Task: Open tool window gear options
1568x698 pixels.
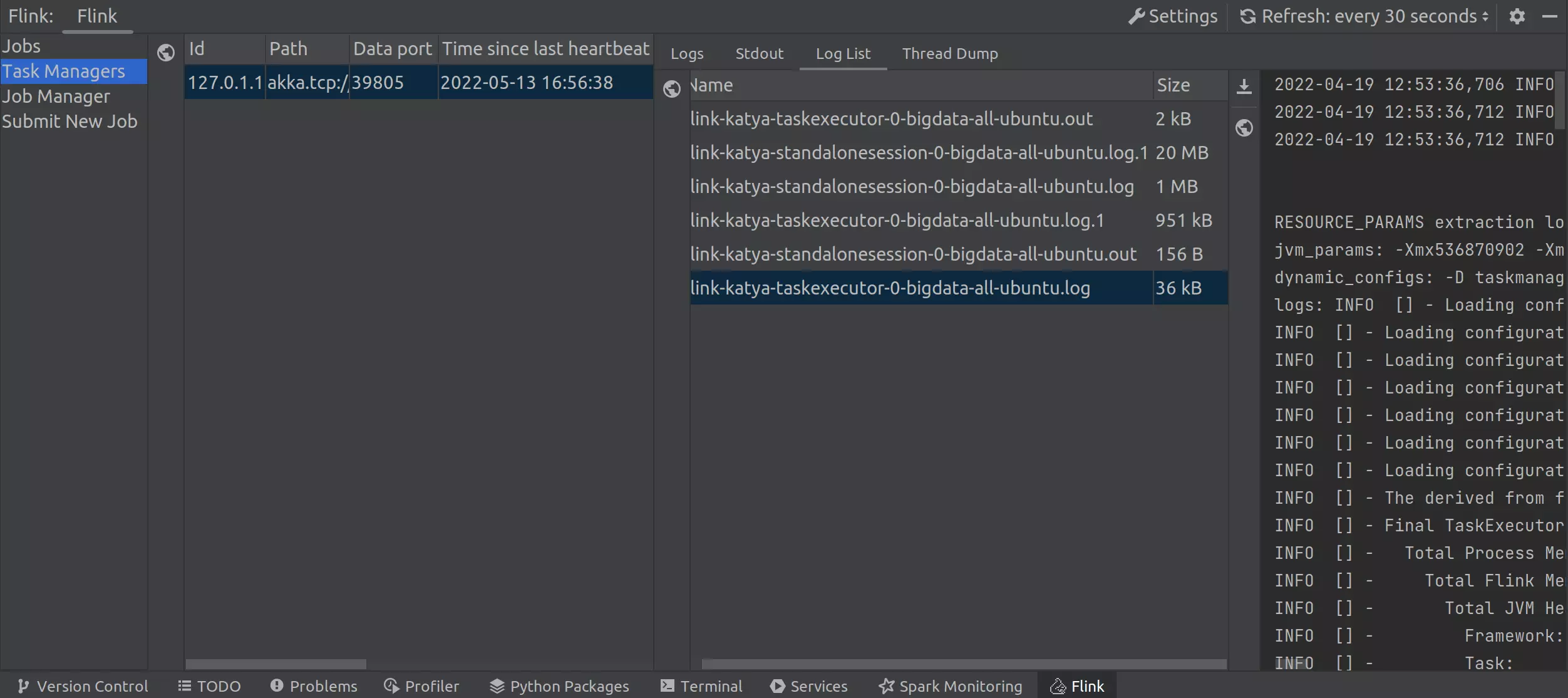Action: pos(1517,16)
